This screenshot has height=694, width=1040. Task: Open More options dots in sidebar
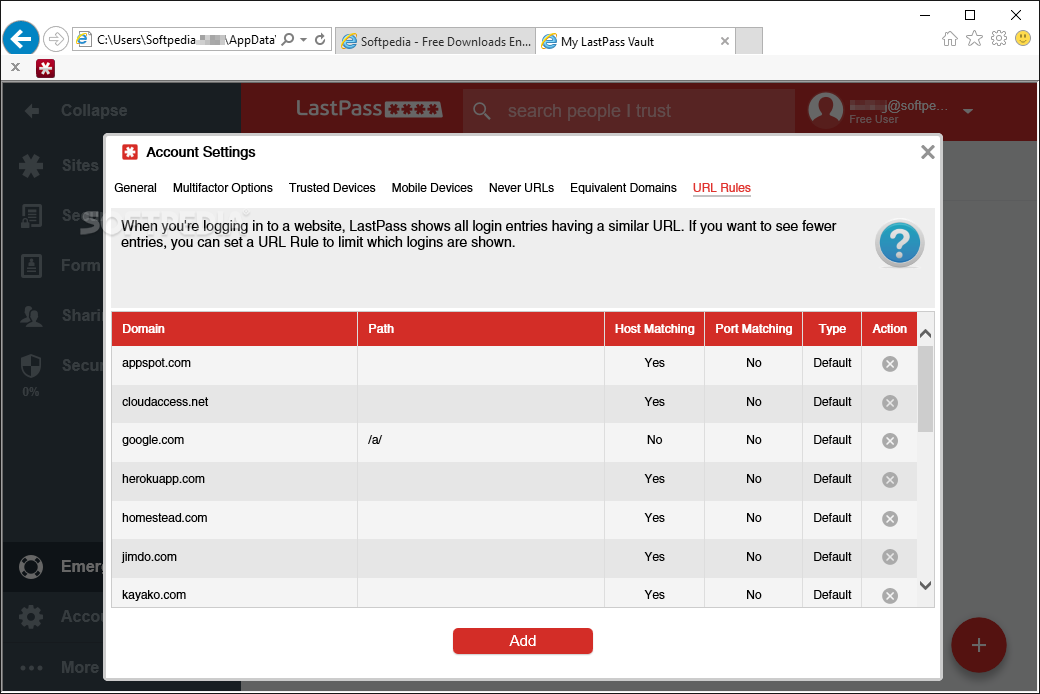point(31,667)
